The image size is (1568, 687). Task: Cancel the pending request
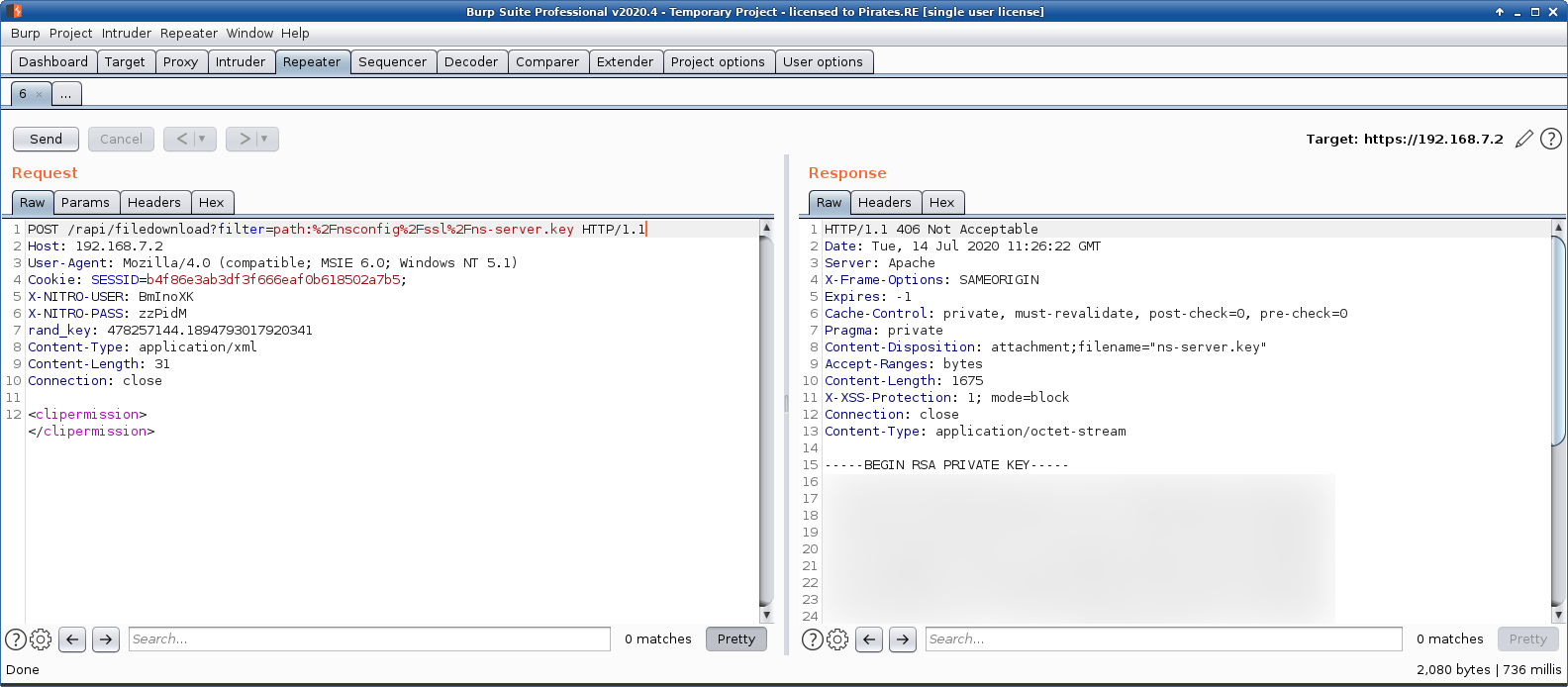point(121,139)
